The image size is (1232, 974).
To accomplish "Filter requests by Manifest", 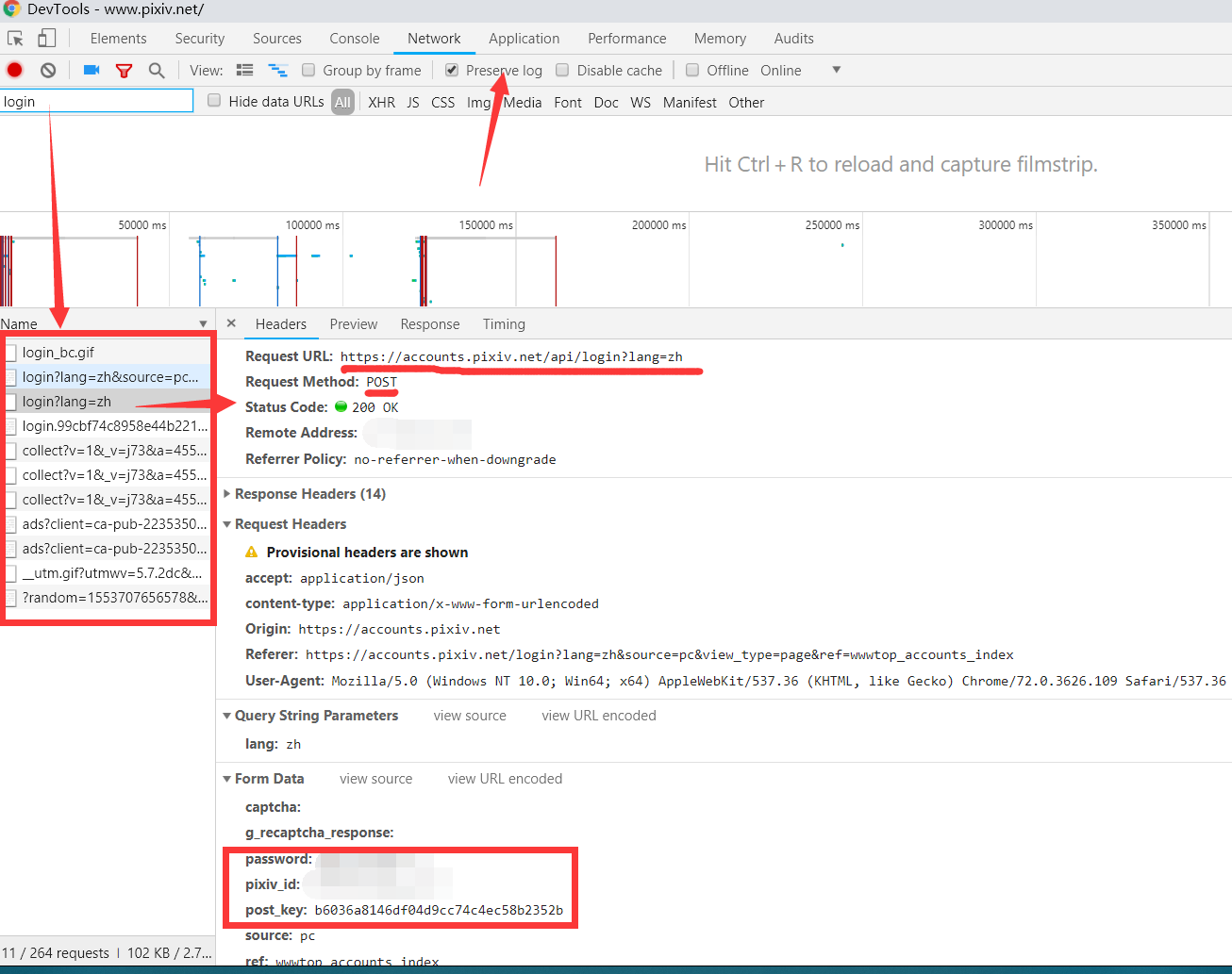I will pos(690,102).
